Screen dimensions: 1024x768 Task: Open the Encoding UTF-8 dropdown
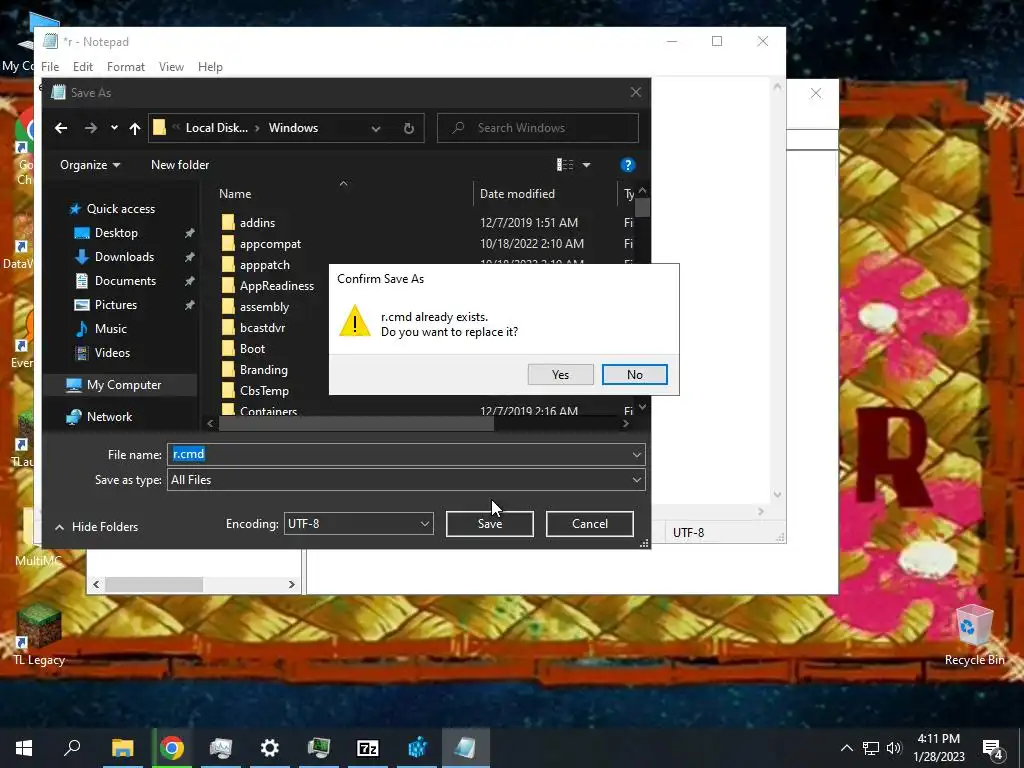tap(359, 524)
